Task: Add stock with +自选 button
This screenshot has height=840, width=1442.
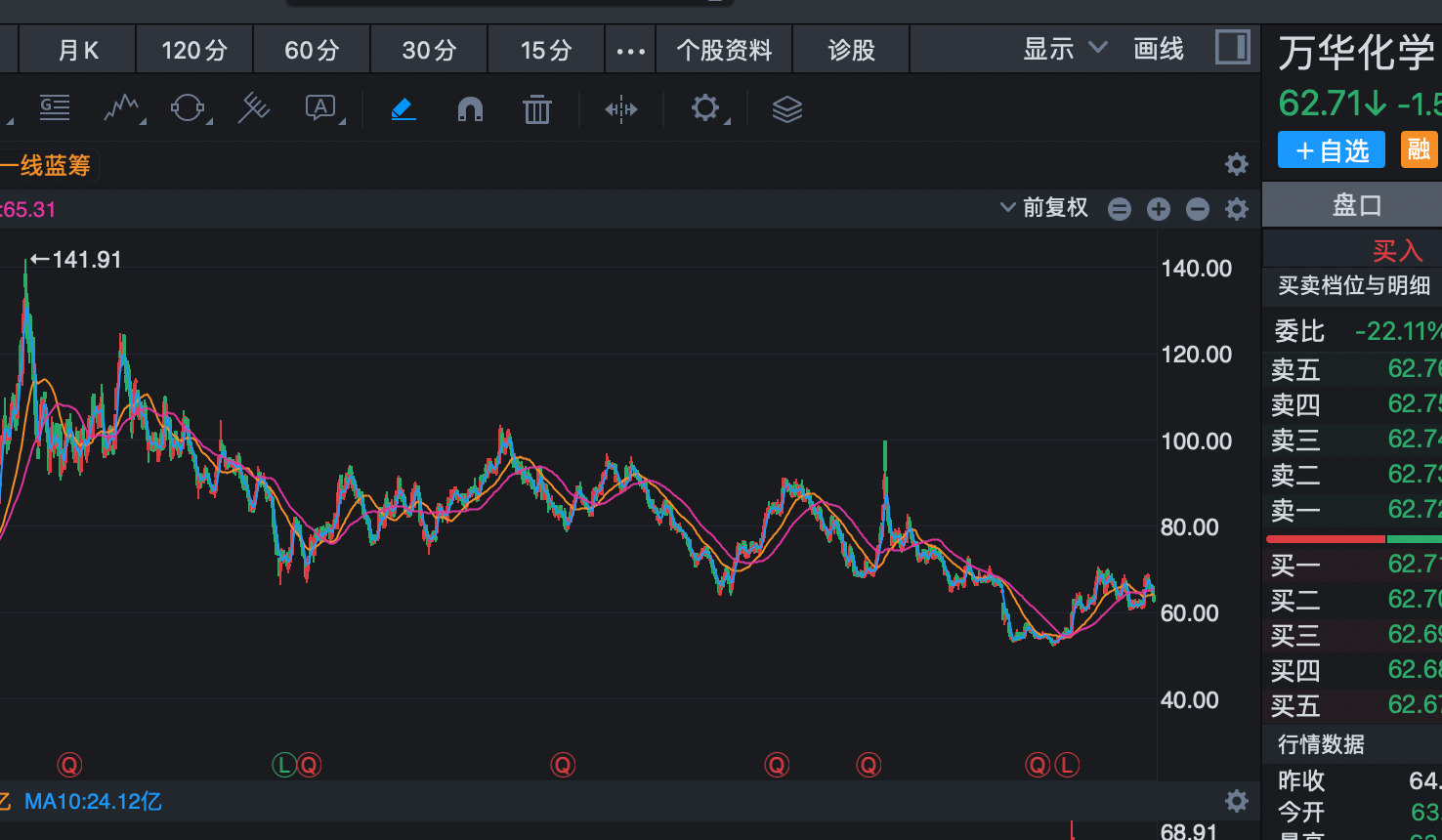Action: (1332, 150)
